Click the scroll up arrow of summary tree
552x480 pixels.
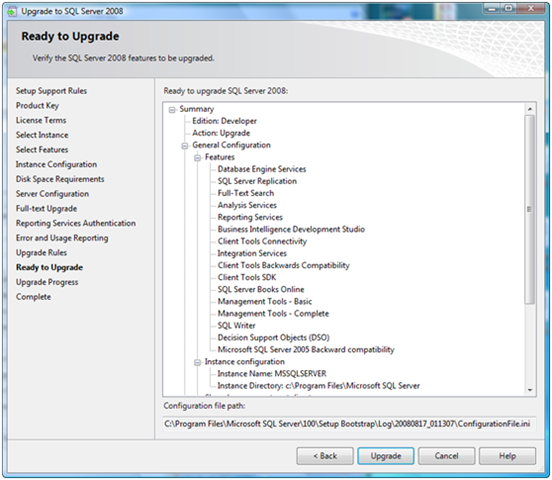(529, 109)
